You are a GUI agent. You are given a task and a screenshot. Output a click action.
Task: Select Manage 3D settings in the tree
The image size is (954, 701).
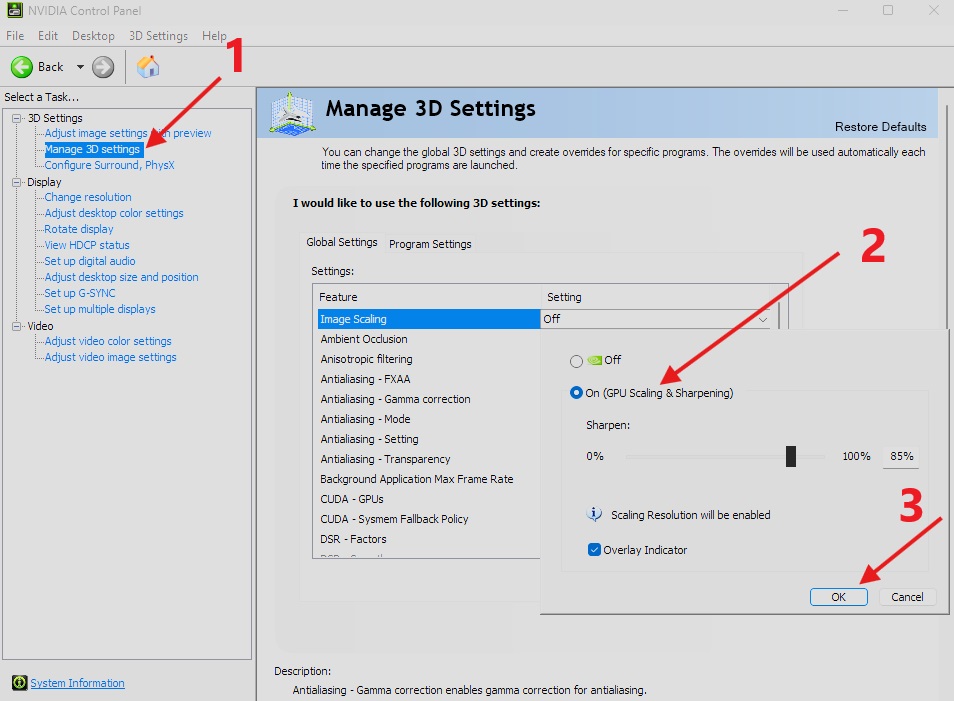92,149
